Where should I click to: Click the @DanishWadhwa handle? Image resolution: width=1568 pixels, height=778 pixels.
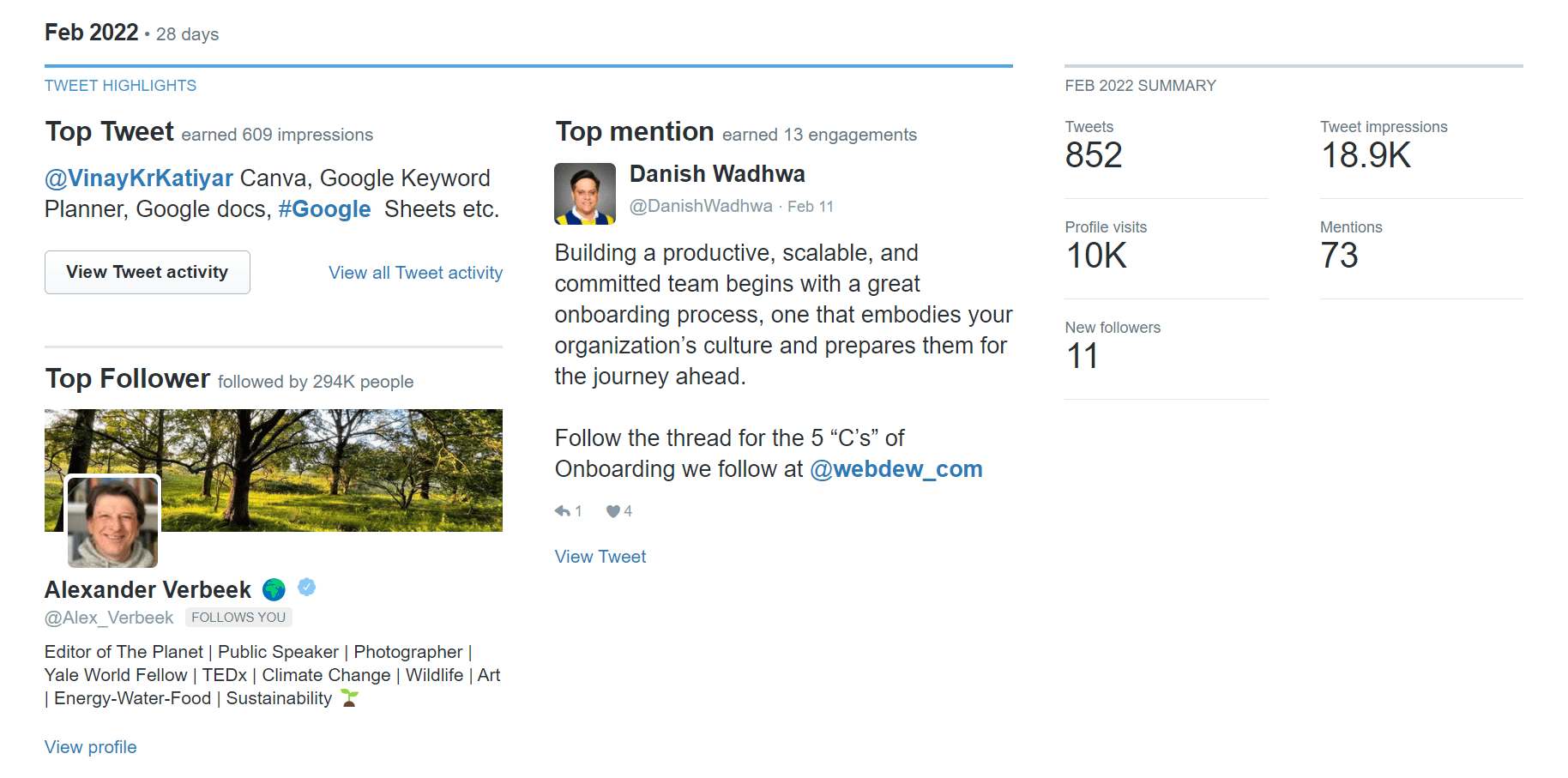click(x=701, y=206)
